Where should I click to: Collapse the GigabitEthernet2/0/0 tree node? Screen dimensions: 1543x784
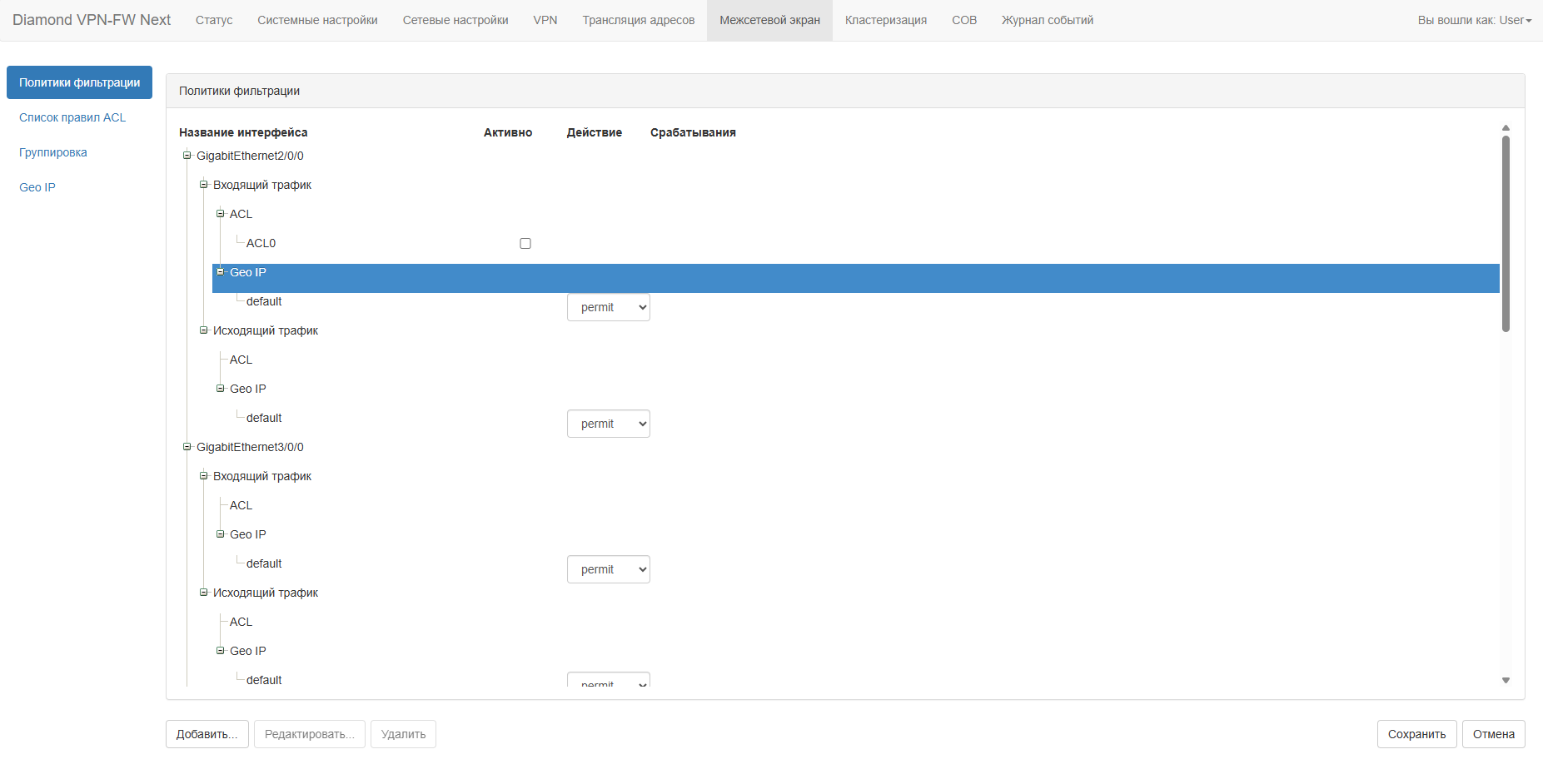[187, 156]
